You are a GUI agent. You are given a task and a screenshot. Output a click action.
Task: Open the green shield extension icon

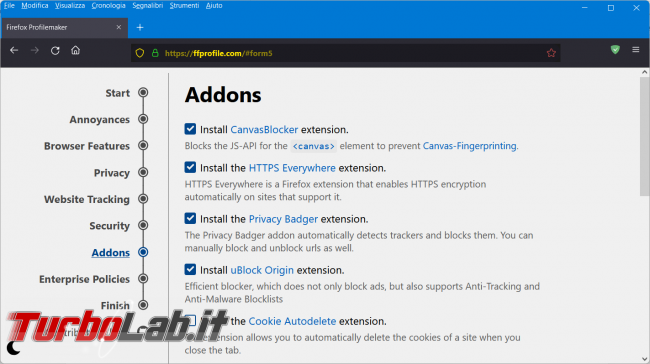pos(615,50)
